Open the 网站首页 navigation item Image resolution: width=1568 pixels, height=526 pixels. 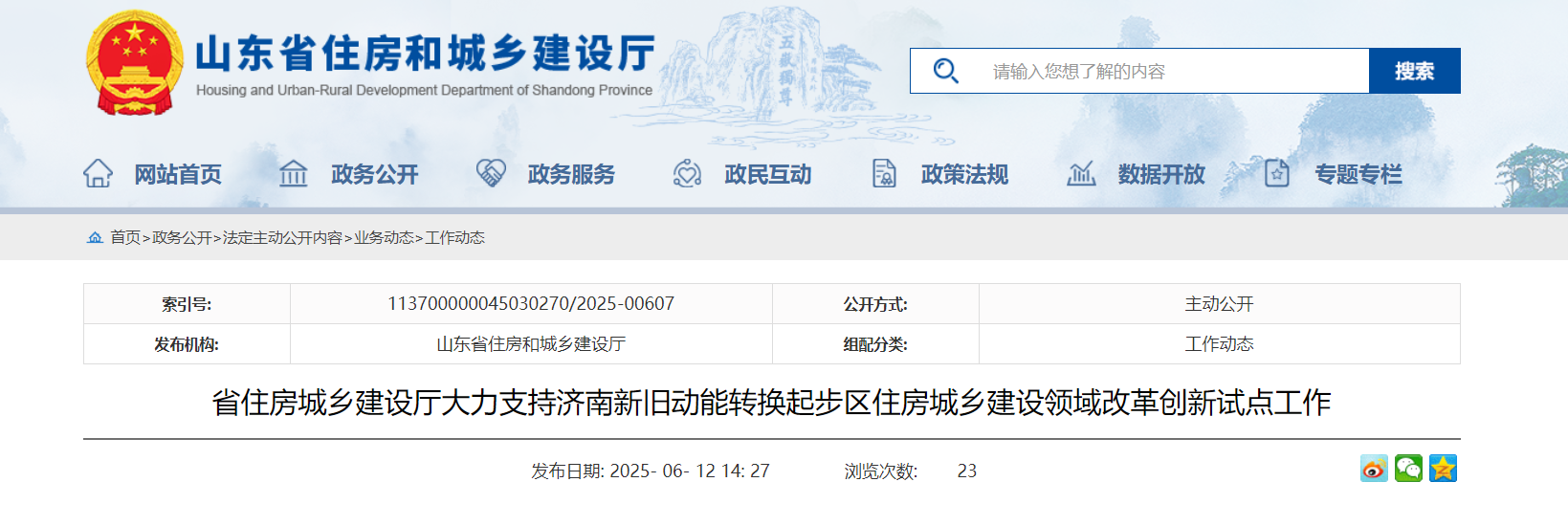[177, 174]
